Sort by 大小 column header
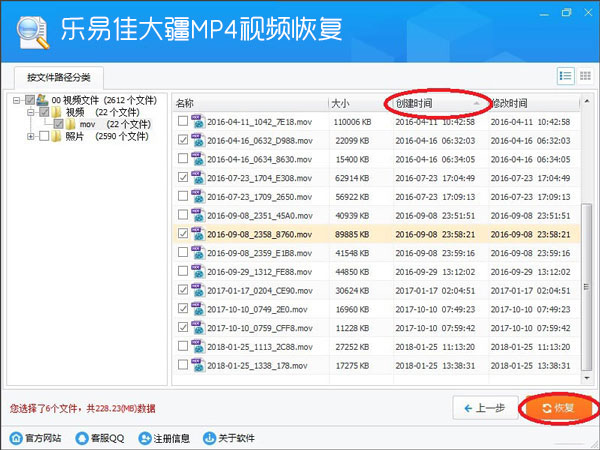The width and height of the screenshot is (600, 450). tap(360, 103)
